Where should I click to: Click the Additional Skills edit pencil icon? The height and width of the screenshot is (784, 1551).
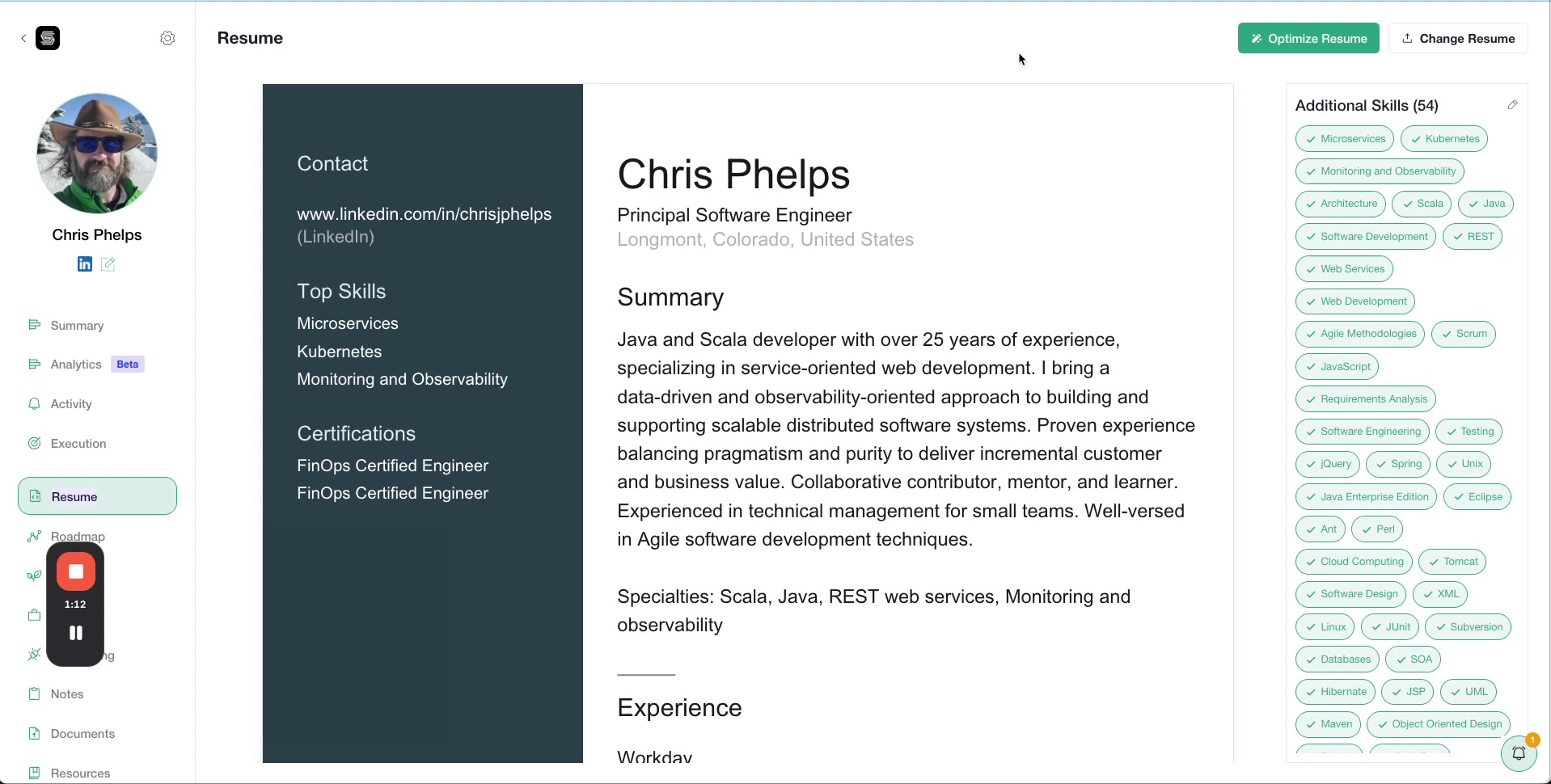[1513, 105]
